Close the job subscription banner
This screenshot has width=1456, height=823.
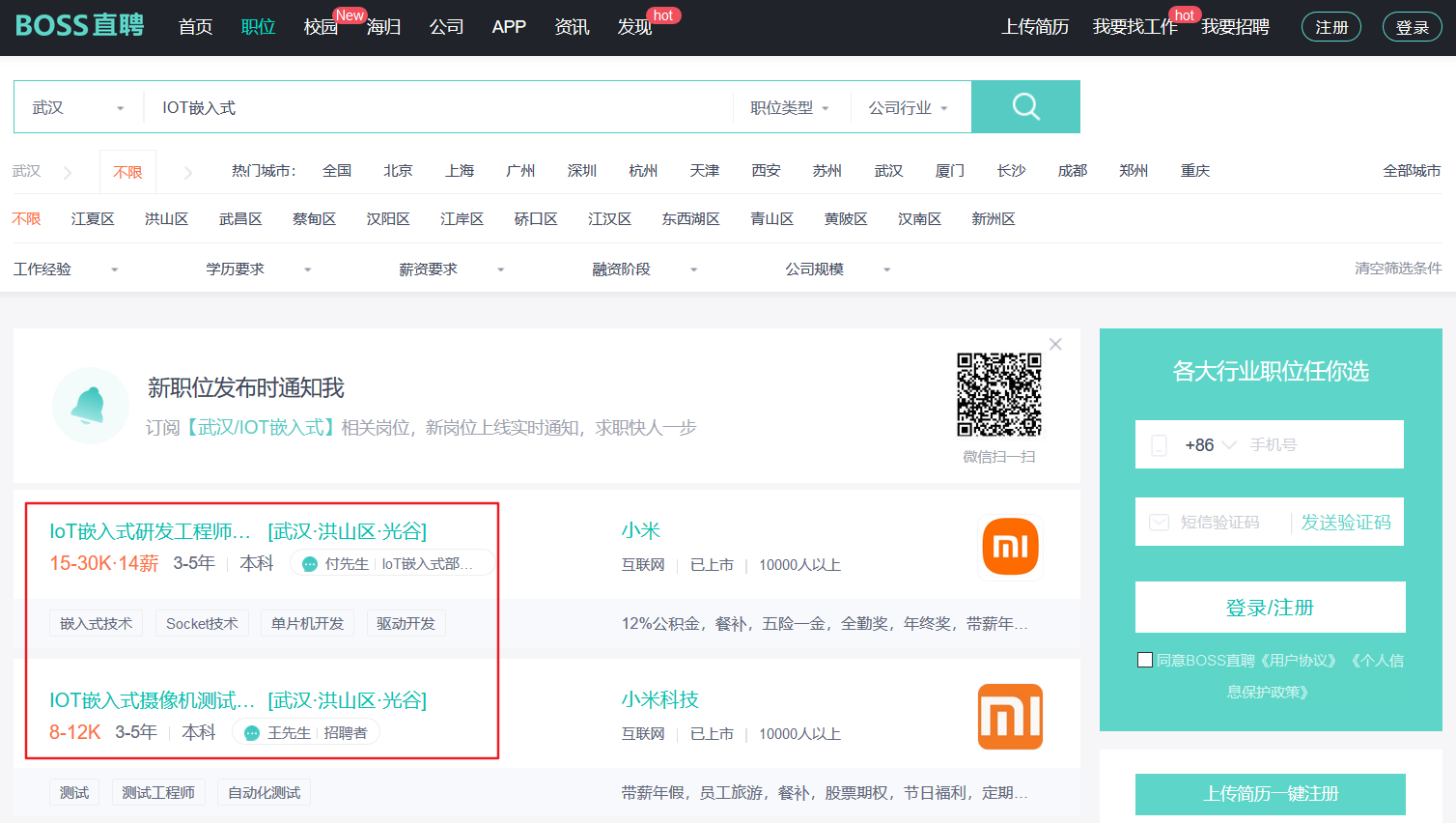[x=1055, y=344]
